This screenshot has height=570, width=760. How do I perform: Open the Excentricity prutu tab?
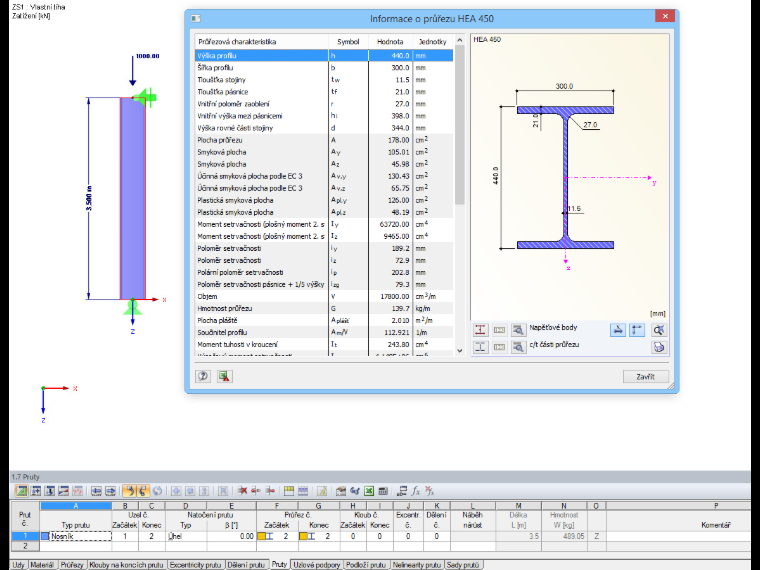tap(195, 565)
